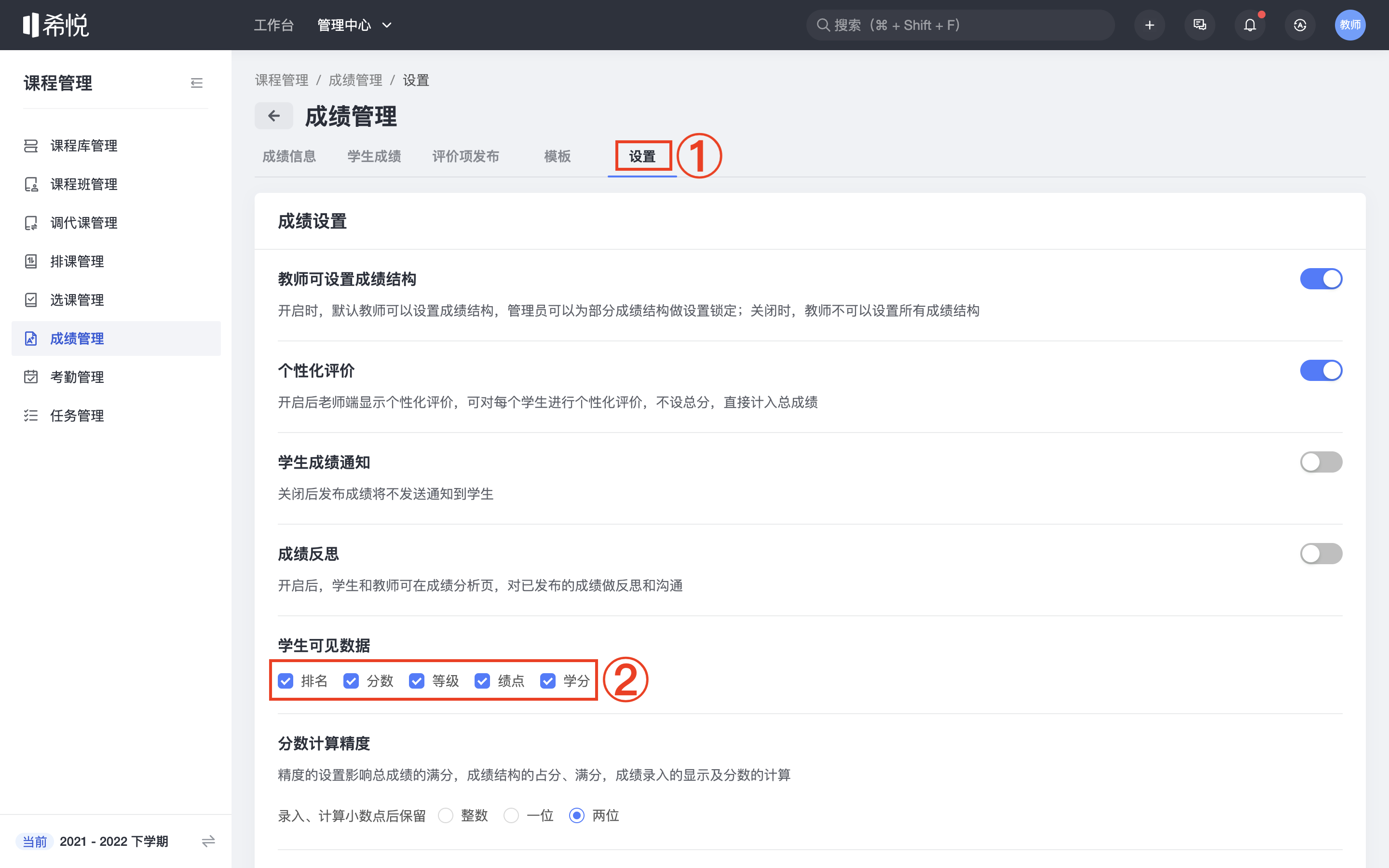Screen dimensions: 1389x868
Task: Select 一位 decimal radio
Action: 511,815
